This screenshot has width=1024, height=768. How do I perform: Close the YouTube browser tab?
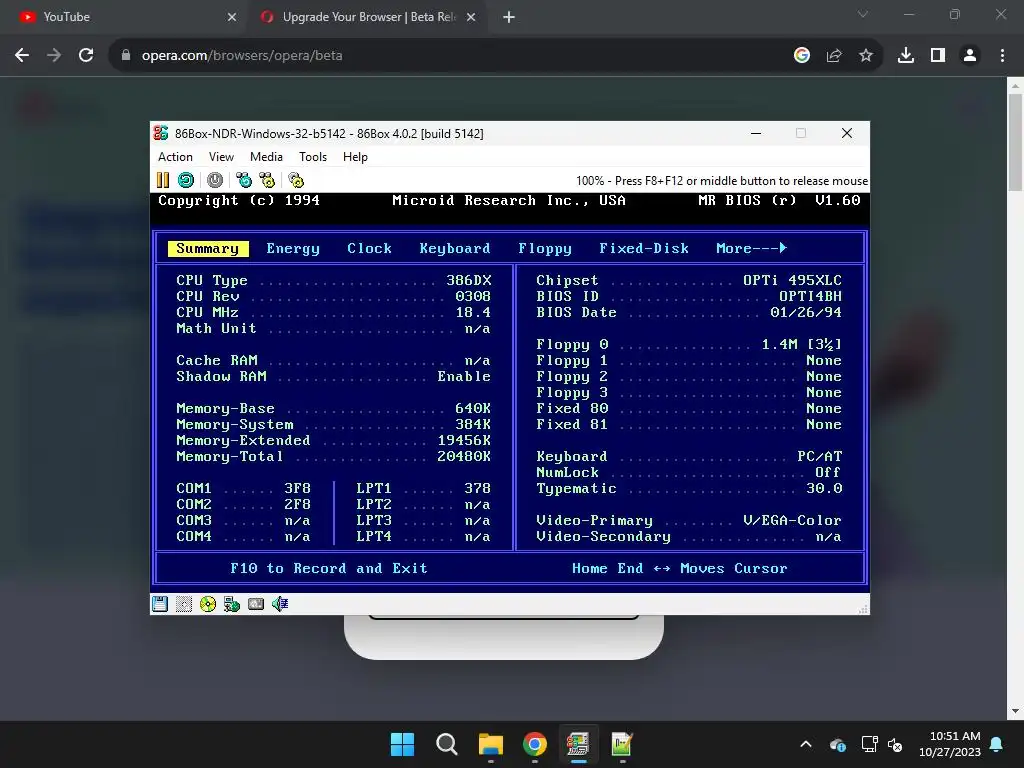(232, 17)
